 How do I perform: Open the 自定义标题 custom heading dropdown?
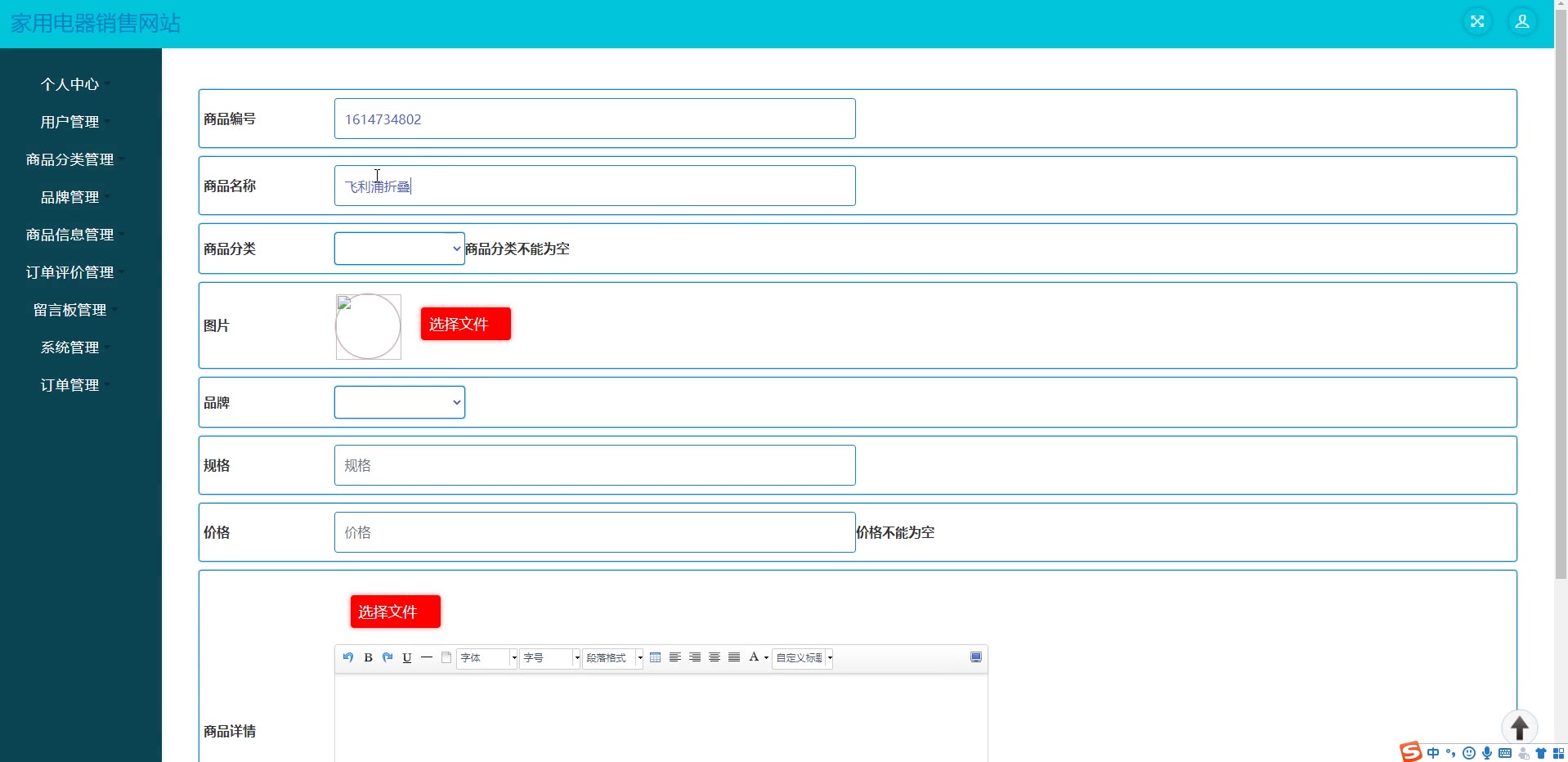click(x=803, y=657)
